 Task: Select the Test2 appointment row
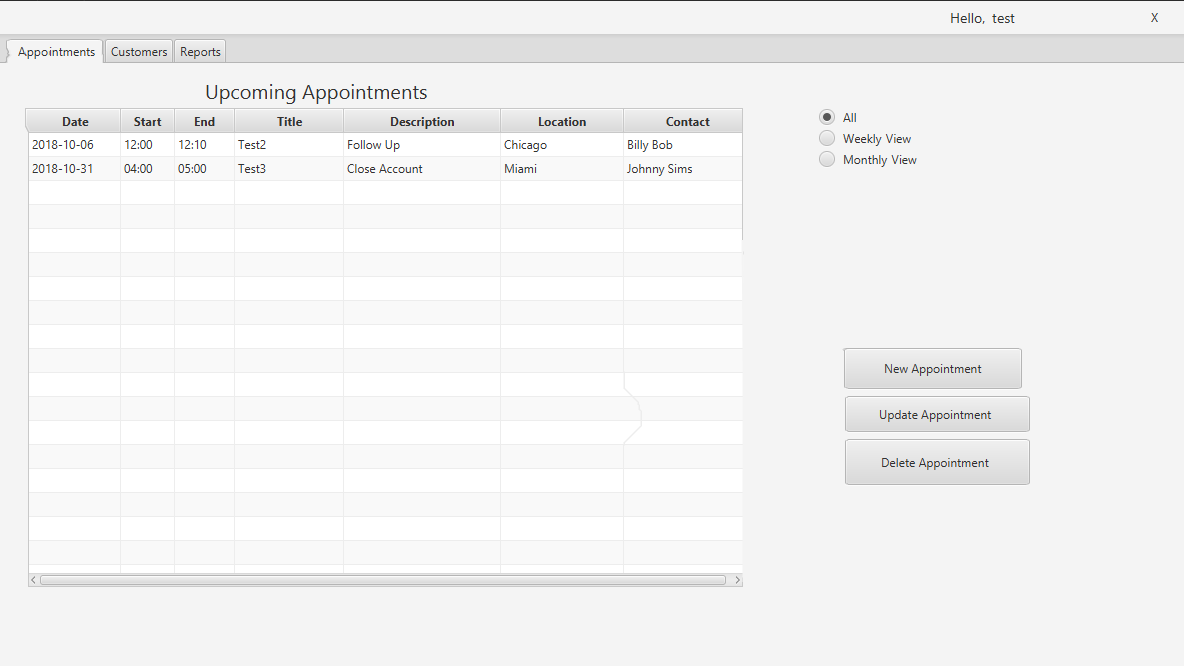[289, 144]
